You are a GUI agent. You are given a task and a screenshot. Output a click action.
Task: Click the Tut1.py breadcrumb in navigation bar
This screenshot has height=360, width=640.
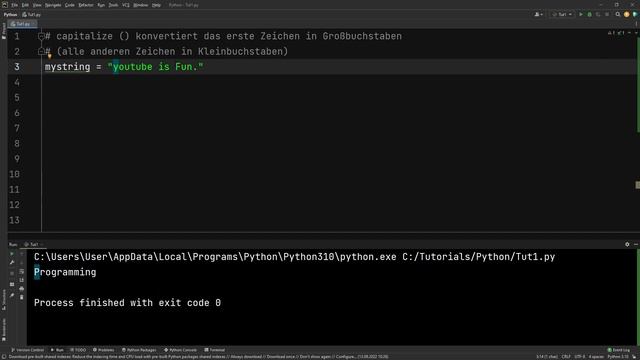click(31, 15)
